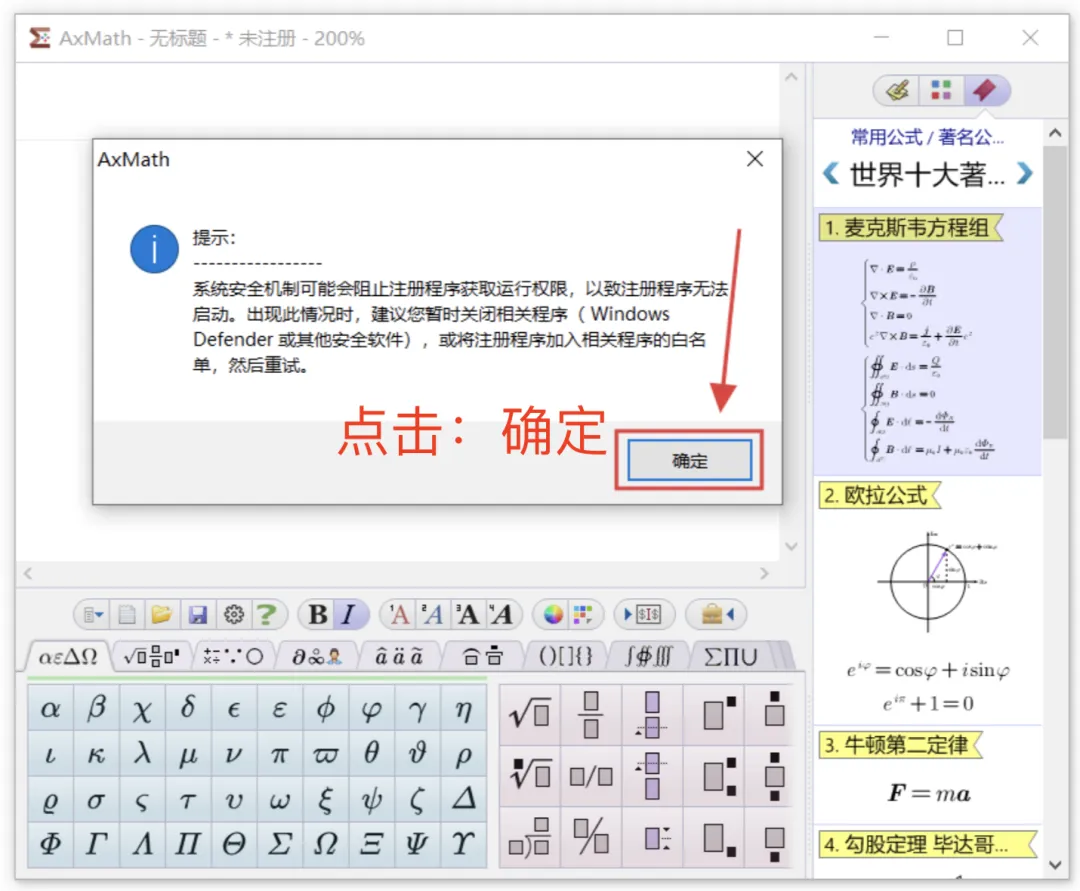The width and height of the screenshot is (1080, 891).
Task: Close the AxMath prompt dialog
Action: [x=755, y=159]
